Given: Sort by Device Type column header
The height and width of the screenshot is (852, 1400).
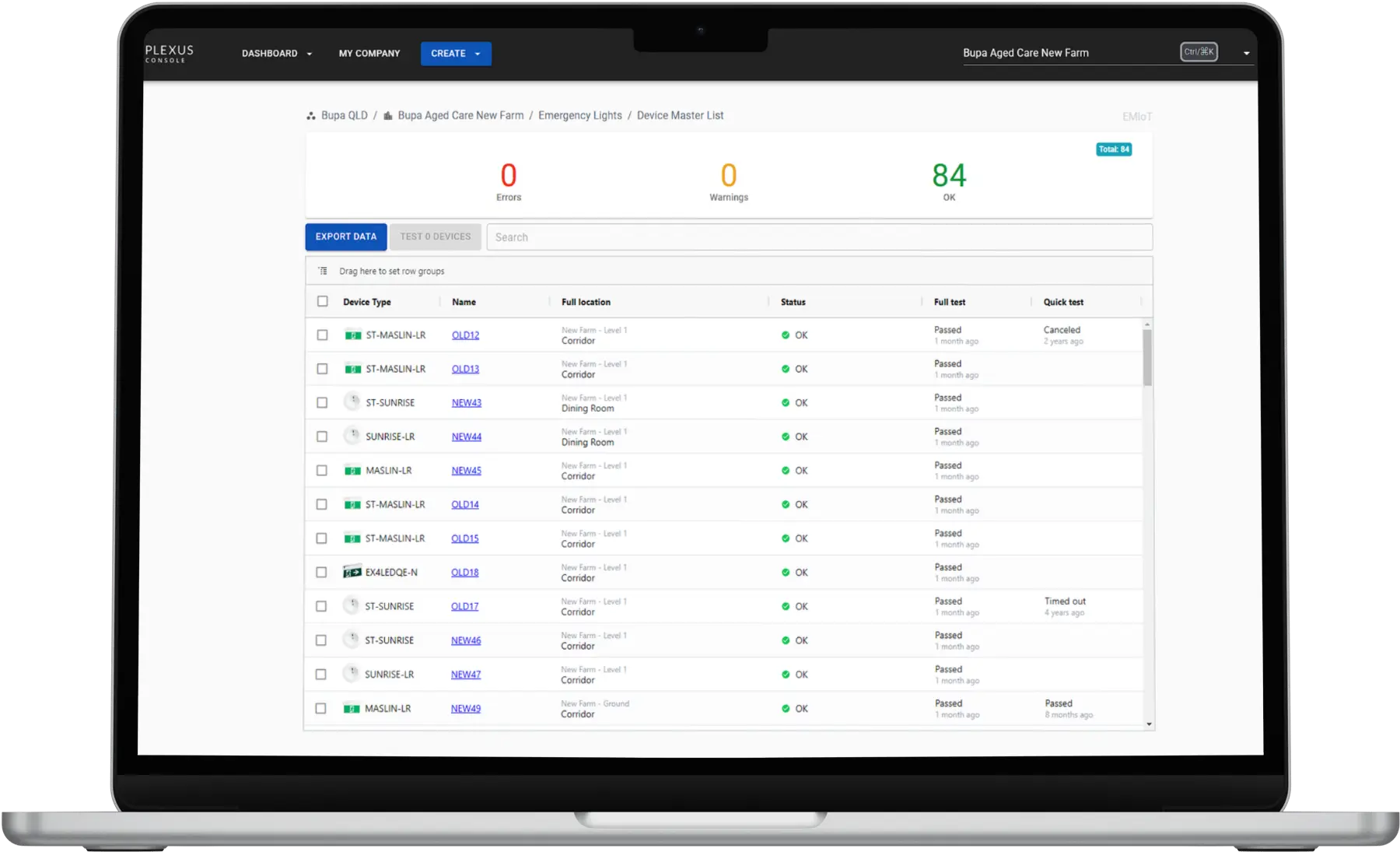Looking at the screenshot, I should click(x=367, y=302).
